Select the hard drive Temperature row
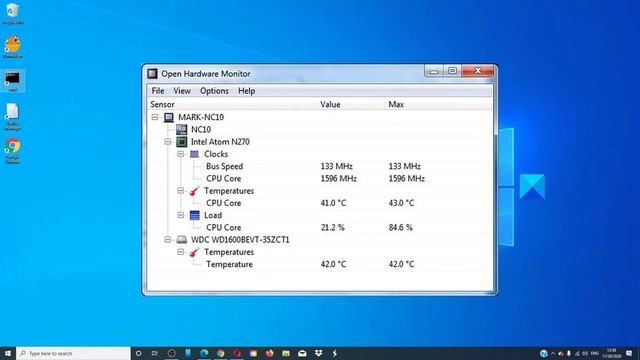The width and height of the screenshot is (640, 360). pos(320,264)
